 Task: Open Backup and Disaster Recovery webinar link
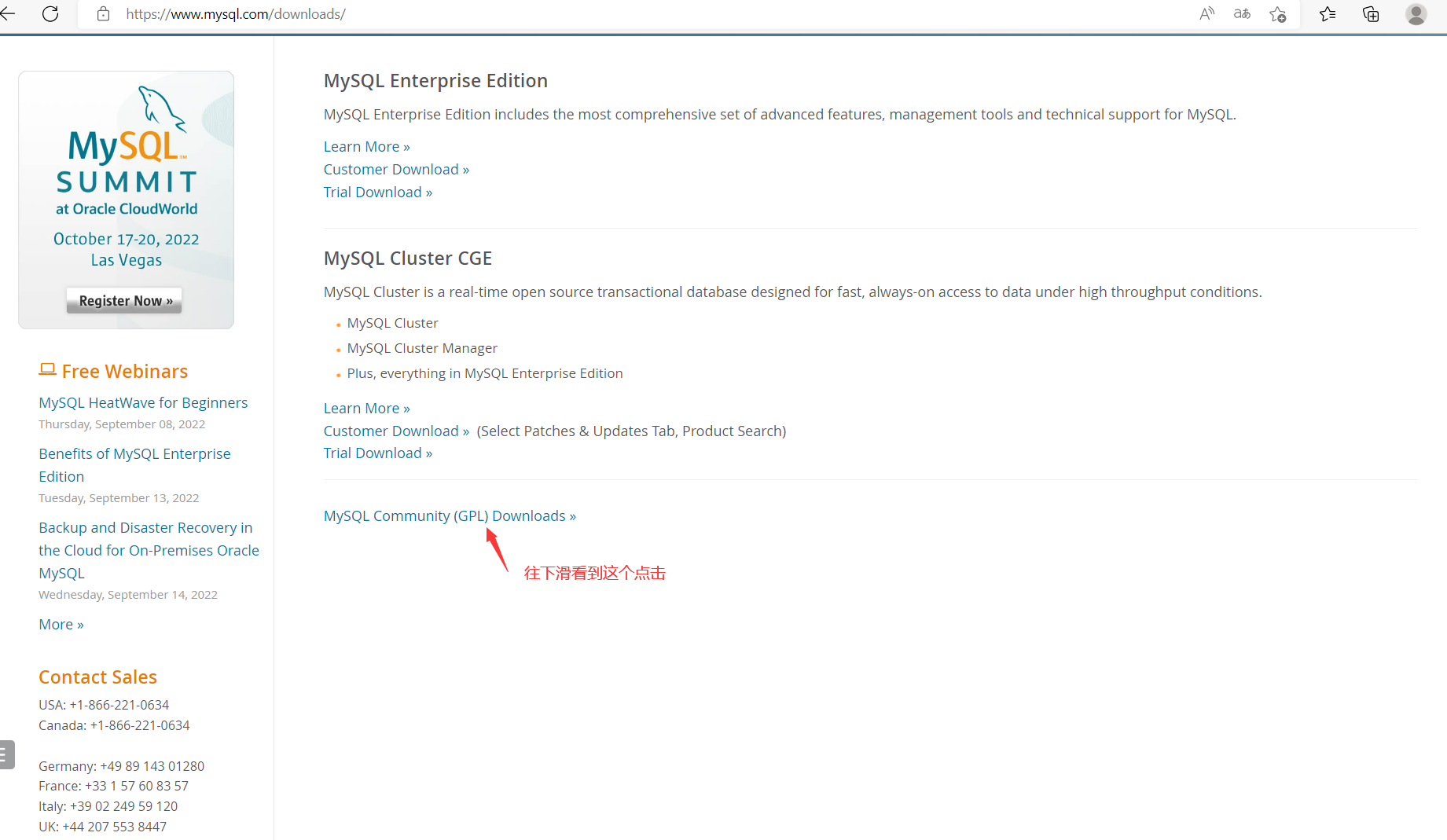click(x=149, y=550)
